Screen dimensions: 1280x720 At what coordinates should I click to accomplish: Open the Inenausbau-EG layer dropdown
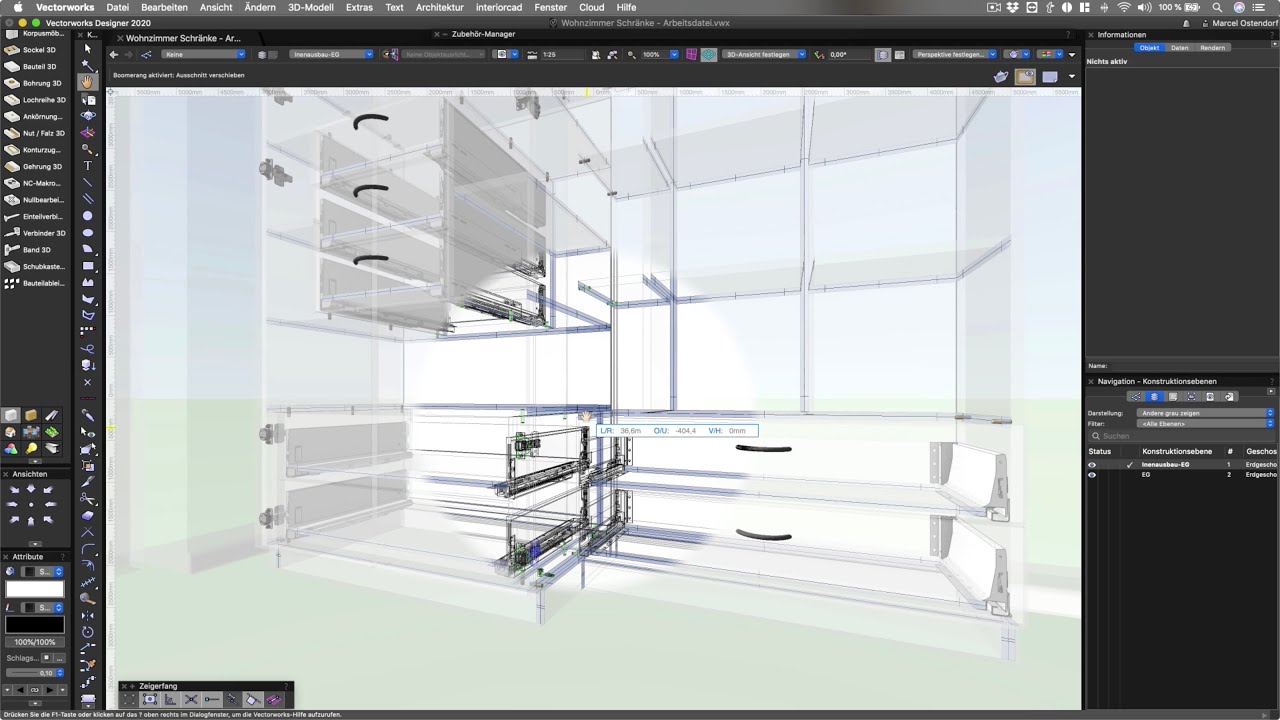point(331,55)
